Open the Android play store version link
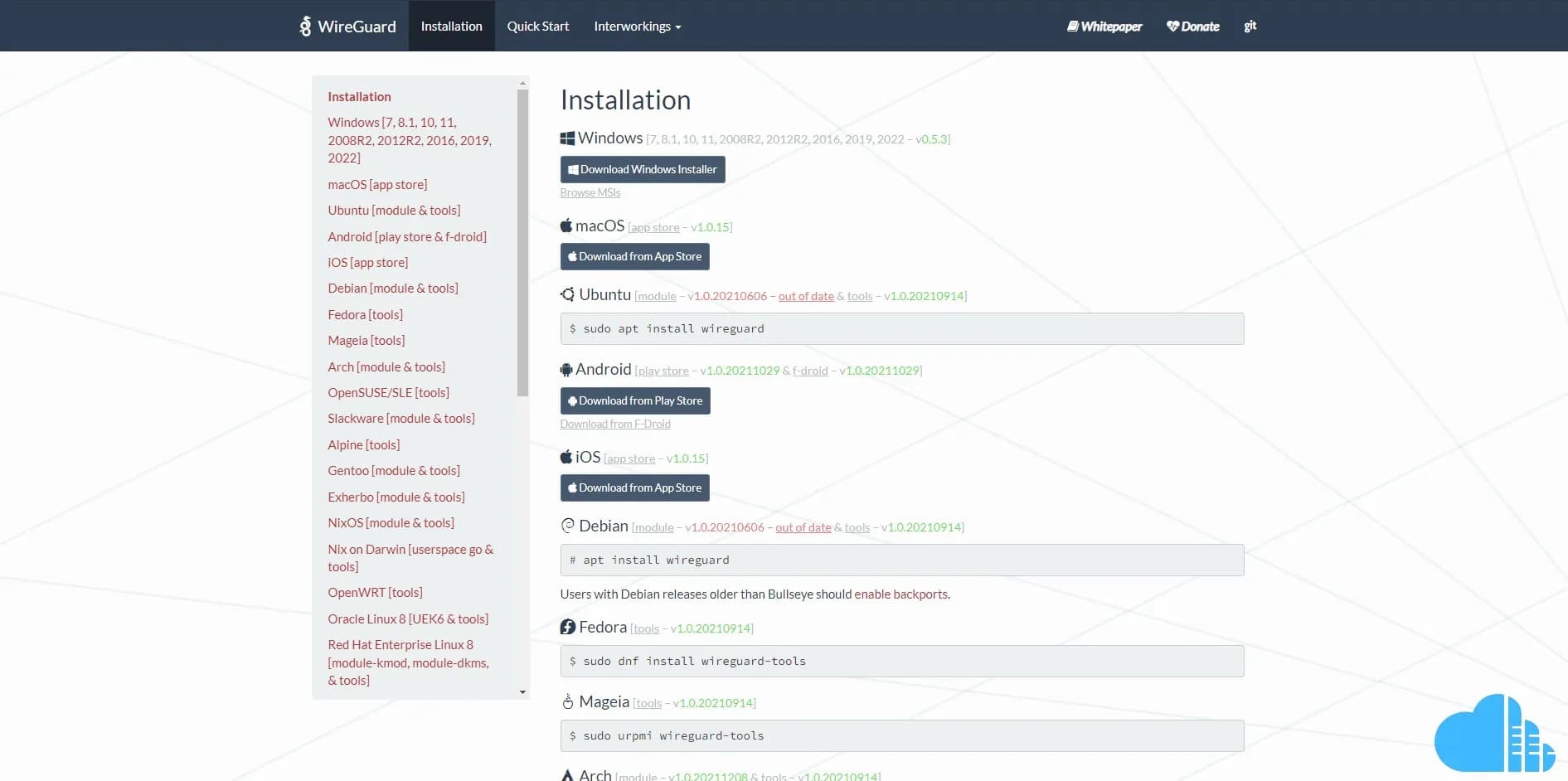This screenshot has height=781, width=1568. [x=663, y=371]
